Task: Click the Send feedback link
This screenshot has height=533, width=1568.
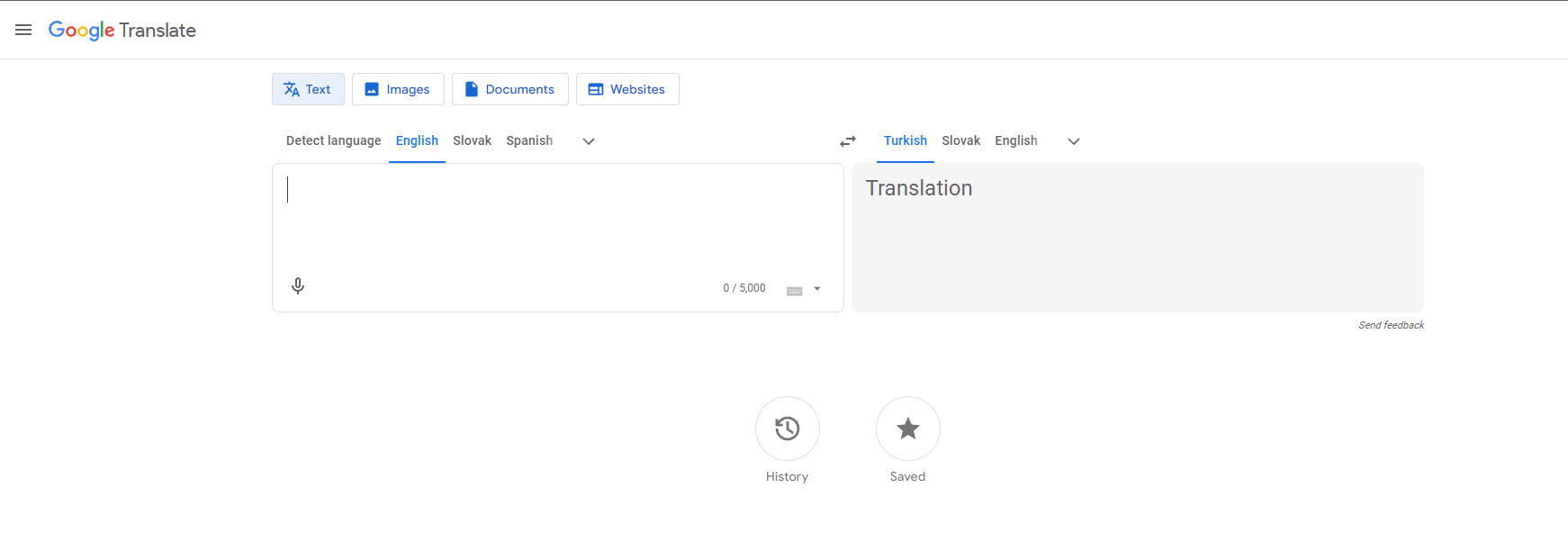Action: [1391, 325]
